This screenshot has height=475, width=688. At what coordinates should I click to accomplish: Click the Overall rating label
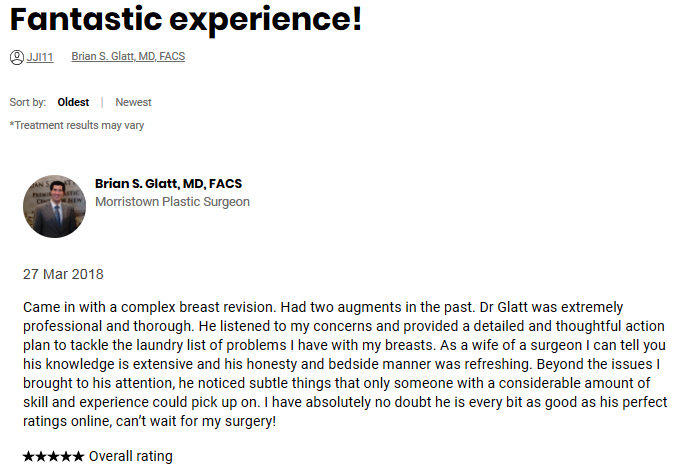[x=131, y=457]
